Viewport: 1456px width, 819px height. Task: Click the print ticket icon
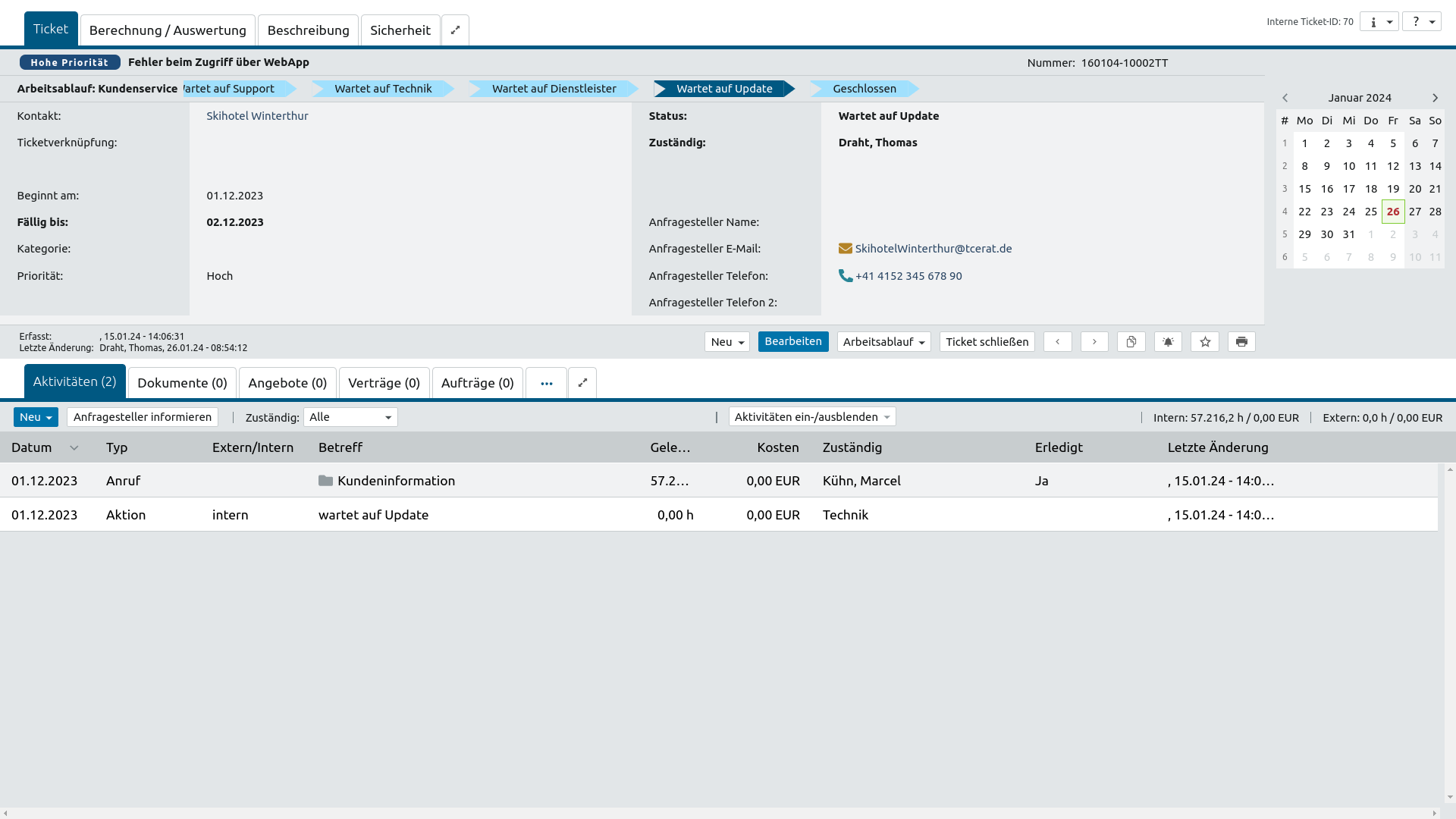click(x=1241, y=342)
